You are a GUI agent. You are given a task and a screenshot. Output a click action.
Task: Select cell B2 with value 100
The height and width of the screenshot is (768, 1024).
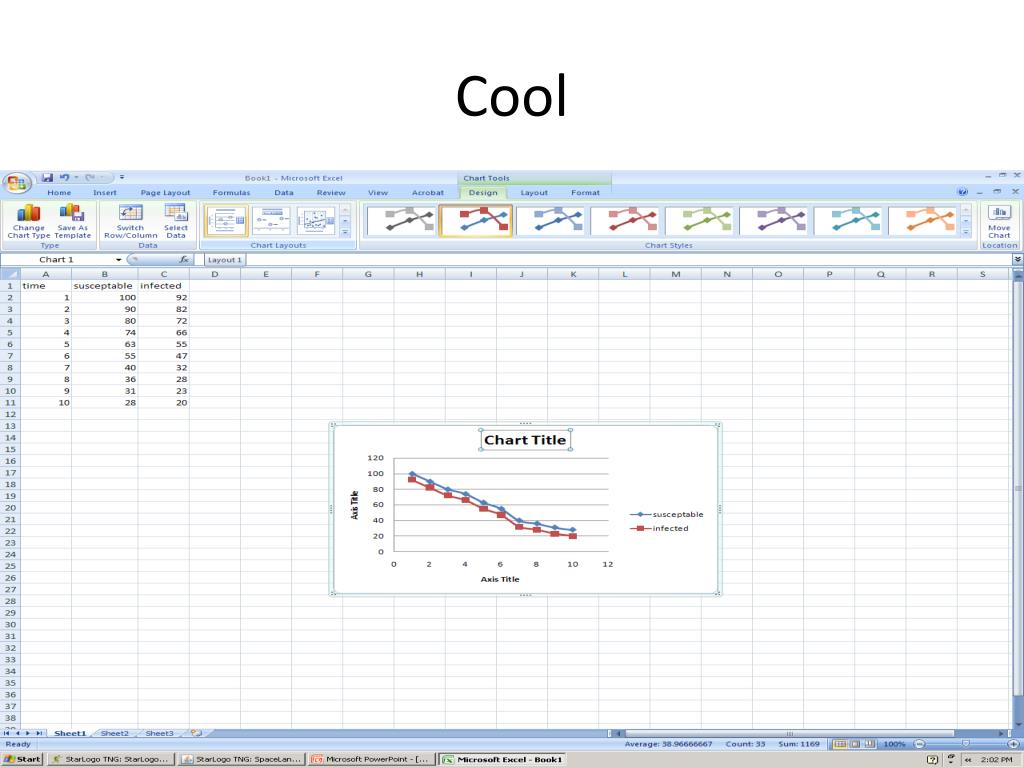pyautogui.click(x=104, y=297)
